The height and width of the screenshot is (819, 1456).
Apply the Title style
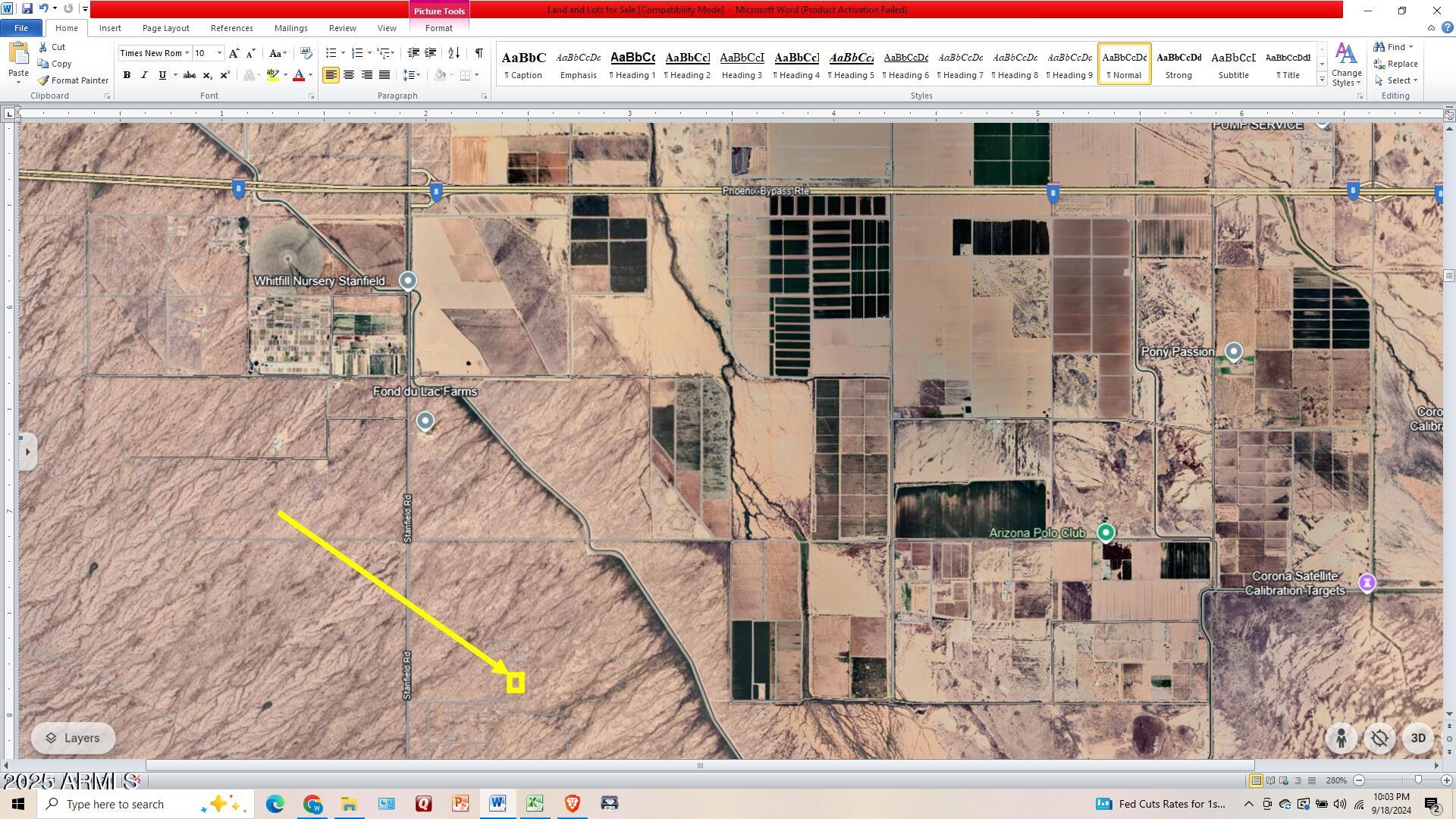click(1288, 64)
